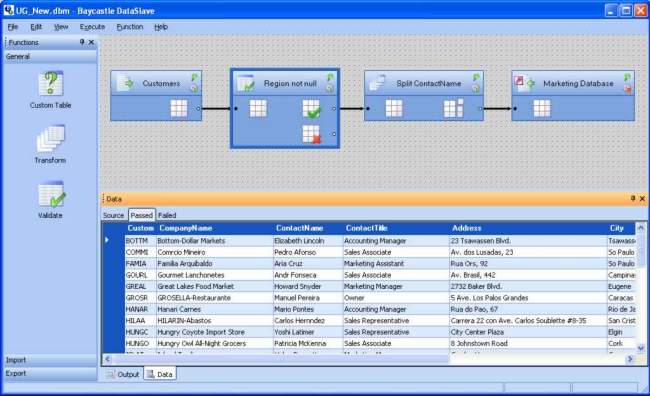Screen dimensions: 650x396
Task: Click the failed output grid in Region not null
Action: tap(311, 134)
